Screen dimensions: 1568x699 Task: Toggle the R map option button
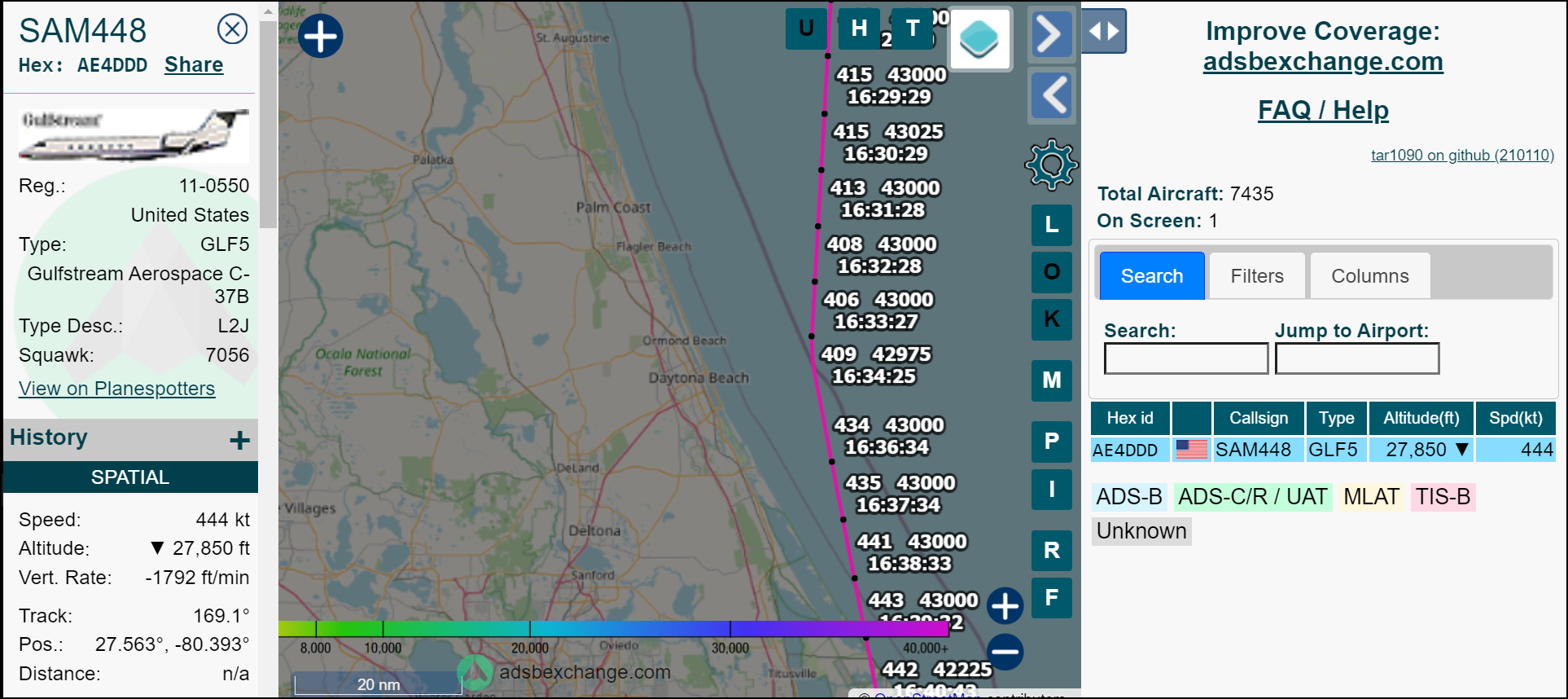1052,551
